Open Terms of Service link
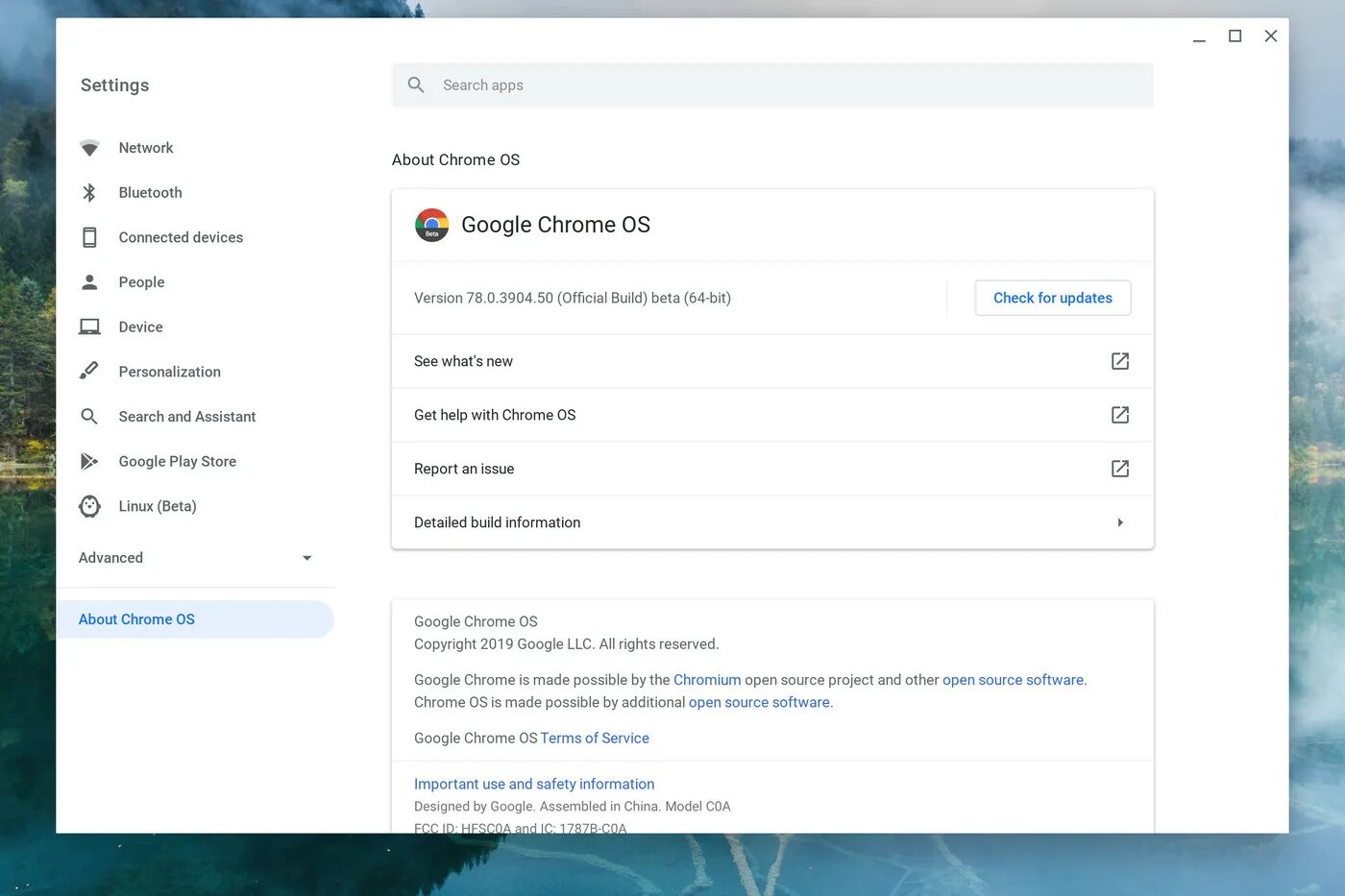Viewport: 1345px width, 896px height. [x=595, y=738]
